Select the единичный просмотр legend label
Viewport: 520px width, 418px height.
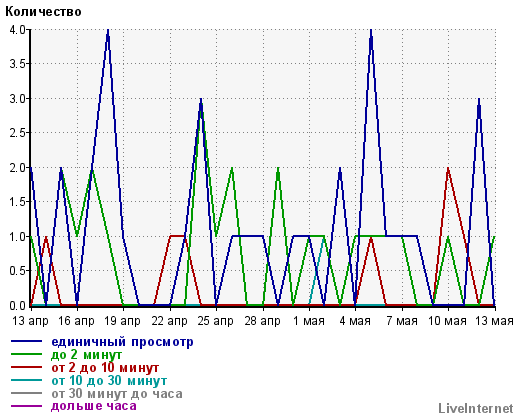point(122,342)
